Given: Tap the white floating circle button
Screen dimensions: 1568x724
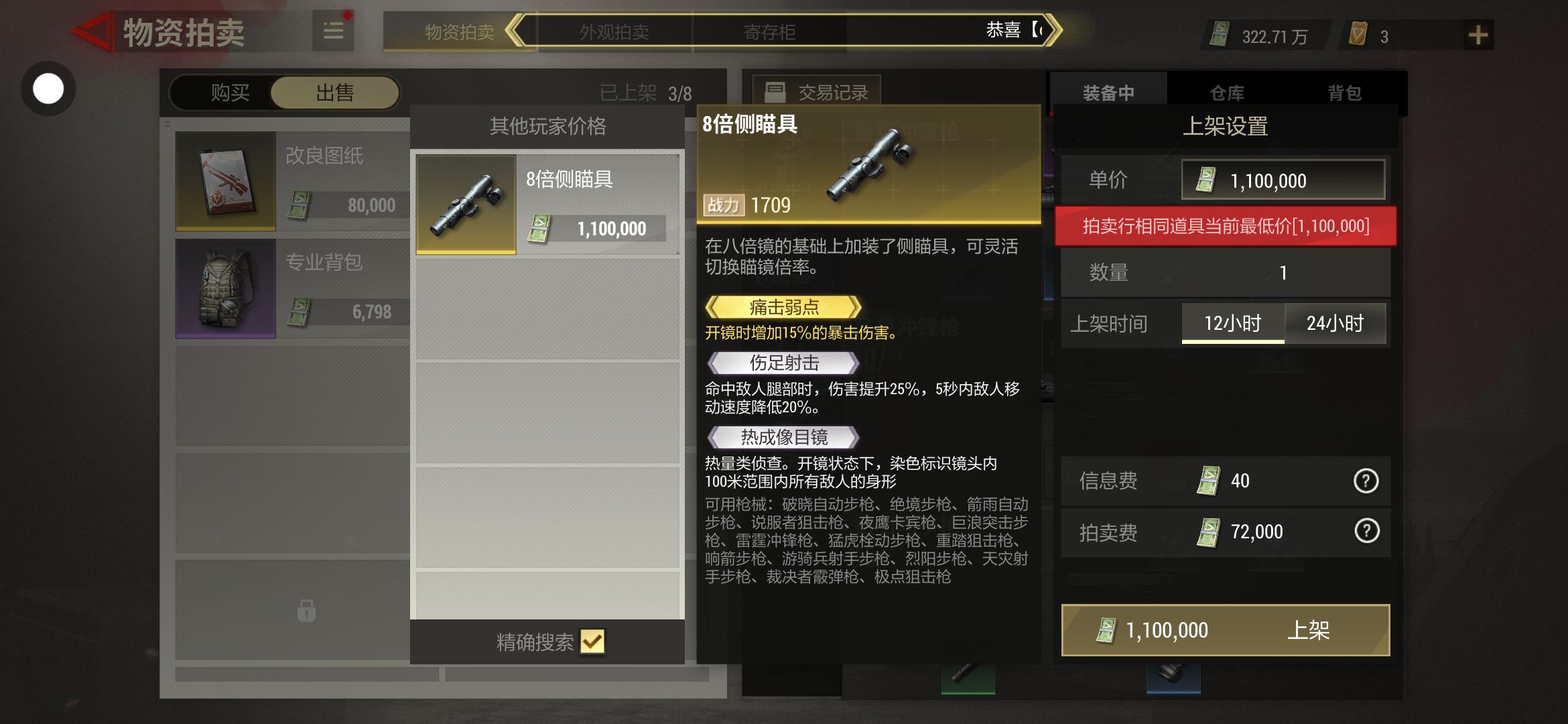Looking at the screenshot, I should [x=48, y=88].
